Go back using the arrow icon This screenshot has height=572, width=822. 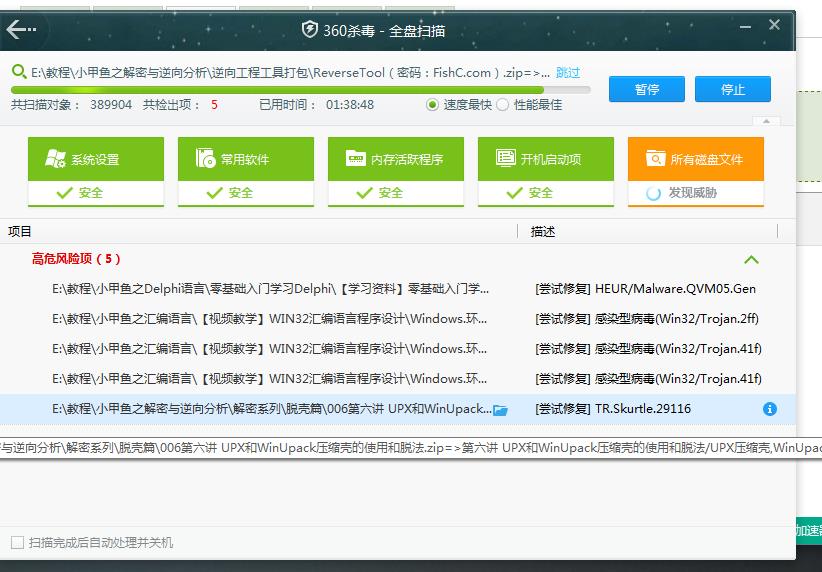(21, 29)
